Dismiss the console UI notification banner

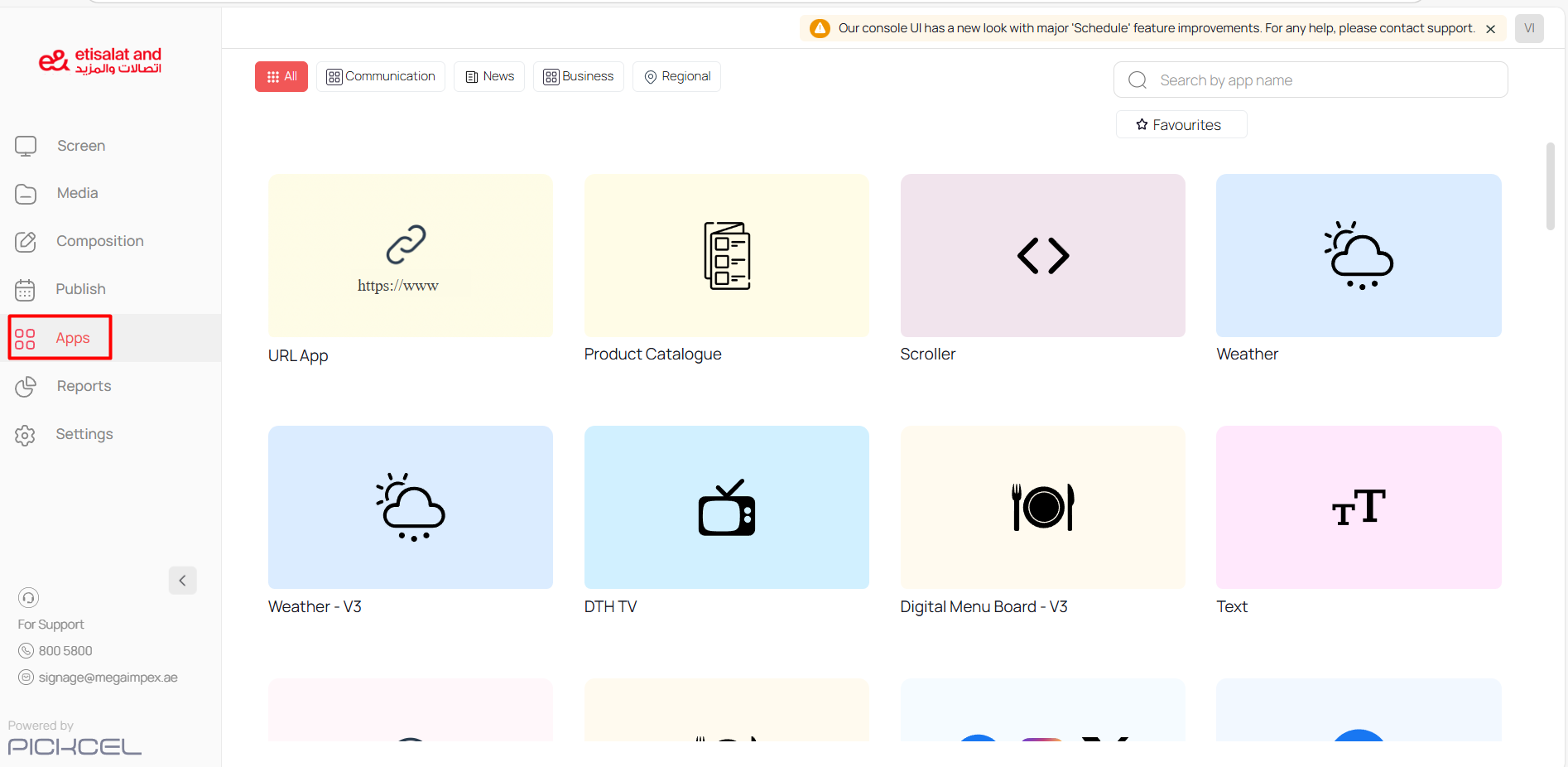point(1490,29)
